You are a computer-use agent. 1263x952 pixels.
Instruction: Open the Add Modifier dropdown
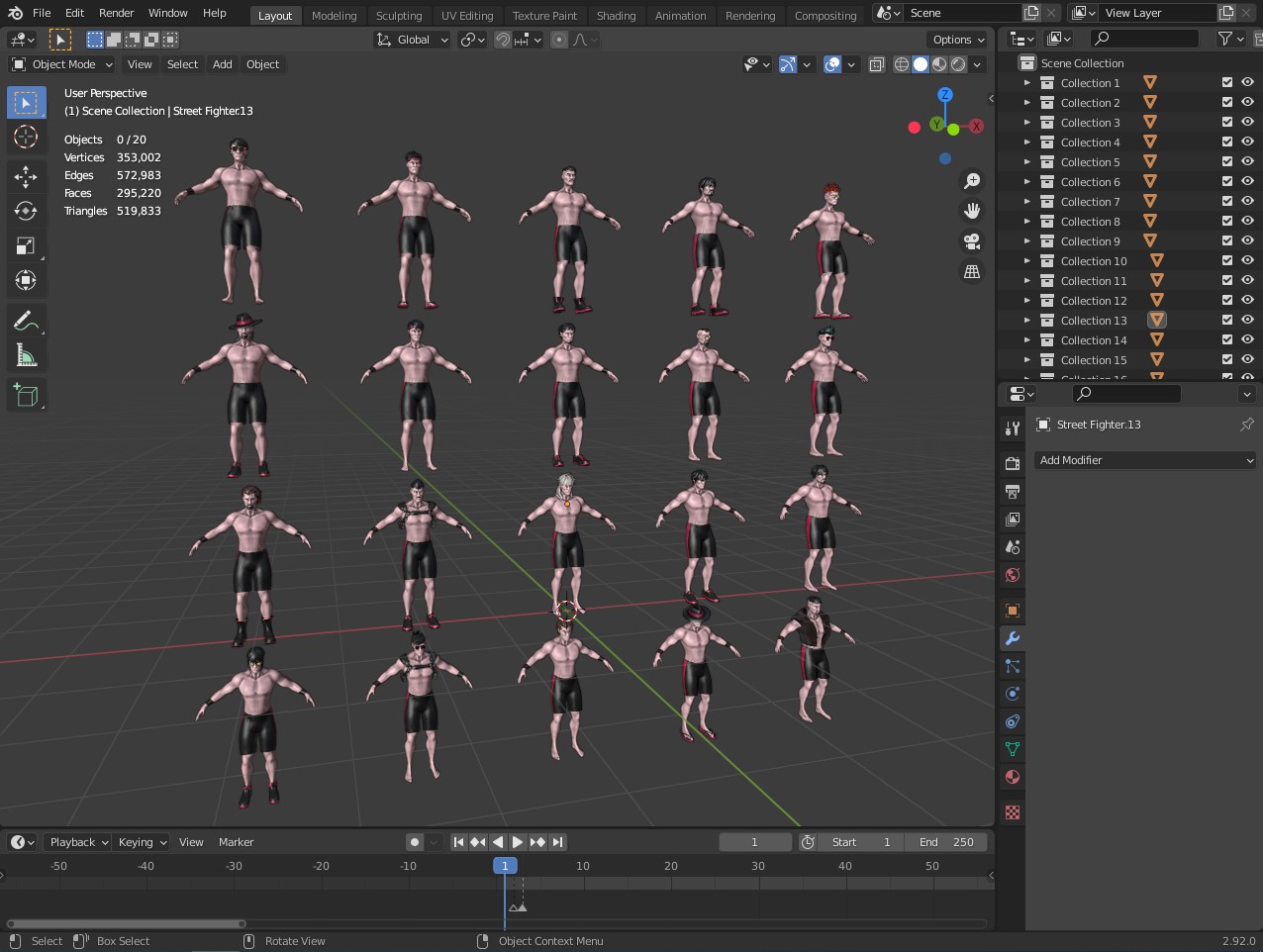1145,460
